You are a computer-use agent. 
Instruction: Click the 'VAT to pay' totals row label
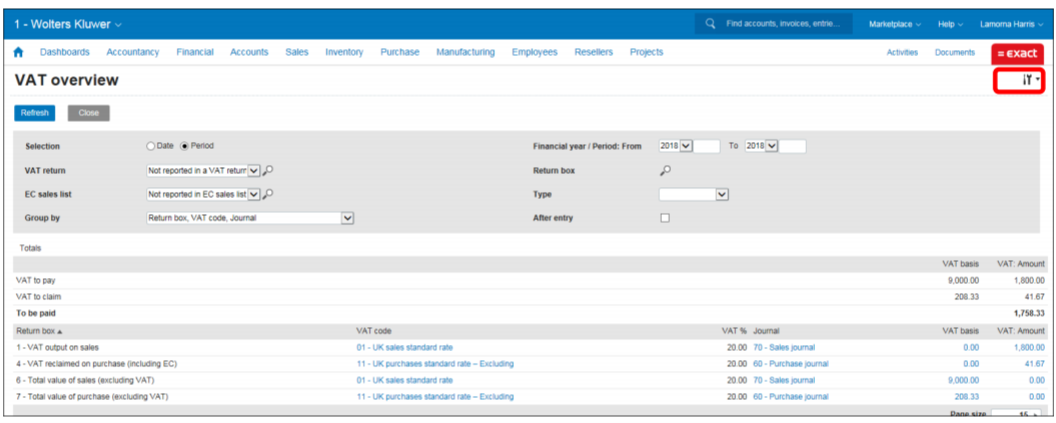coord(34,280)
